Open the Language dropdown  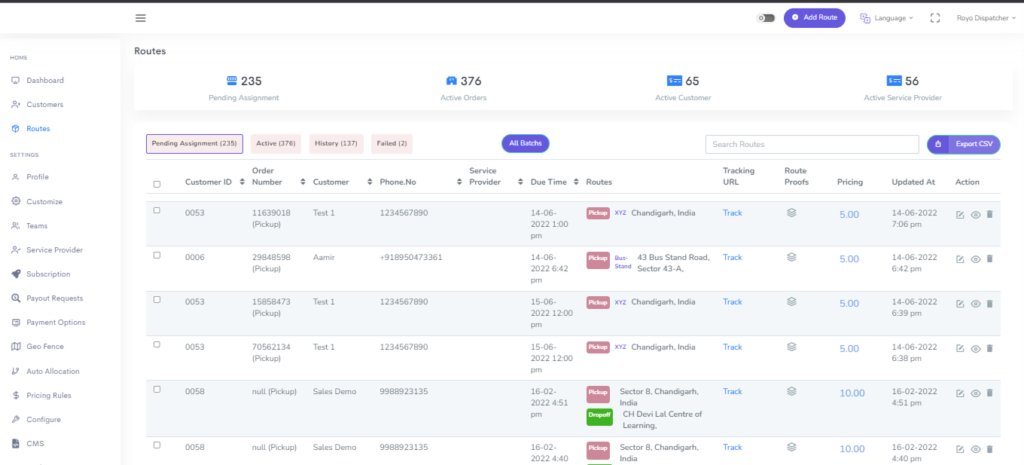point(886,18)
